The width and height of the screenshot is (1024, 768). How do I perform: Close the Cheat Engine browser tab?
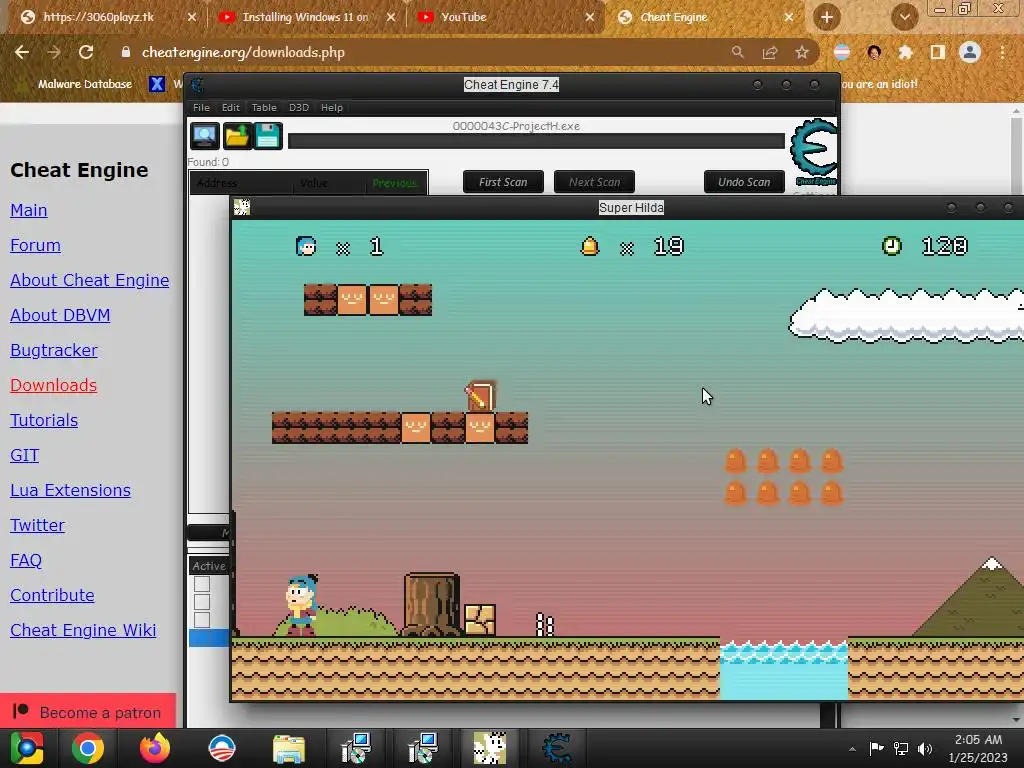point(789,17)
